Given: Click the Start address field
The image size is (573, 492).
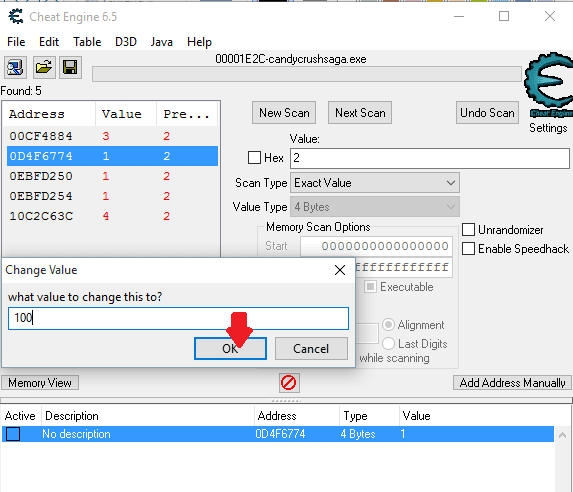Looking at the screenshot, I should (376, 246).
